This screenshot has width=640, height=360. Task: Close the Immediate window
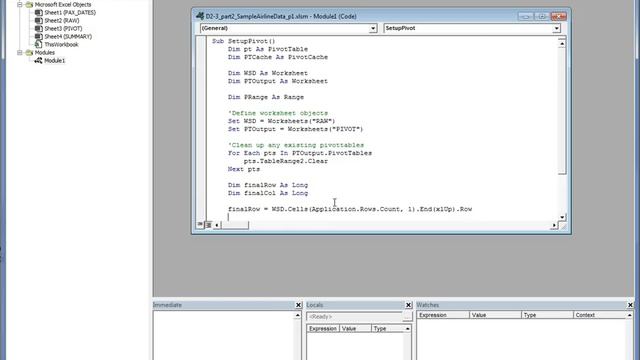(x=298, y=305)
